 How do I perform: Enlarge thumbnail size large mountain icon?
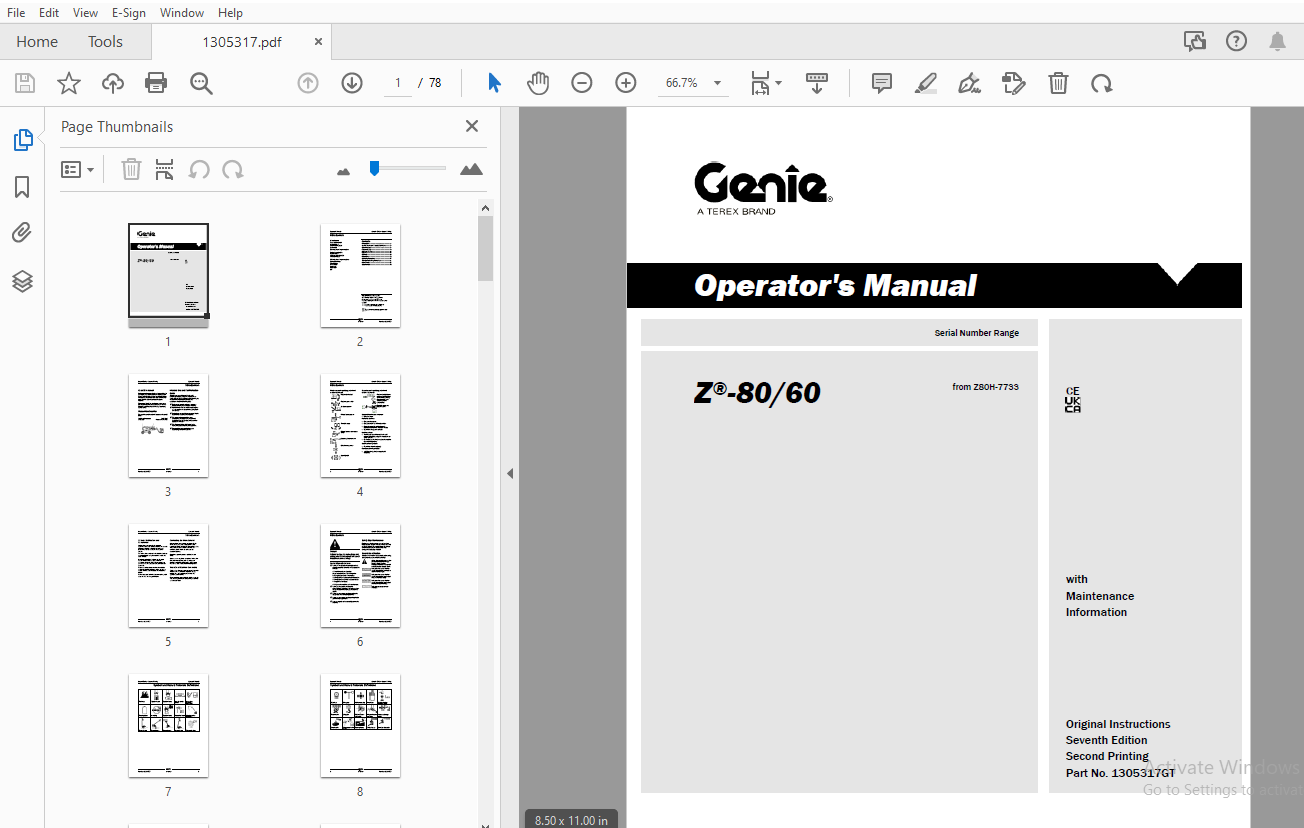click(471, 169)
